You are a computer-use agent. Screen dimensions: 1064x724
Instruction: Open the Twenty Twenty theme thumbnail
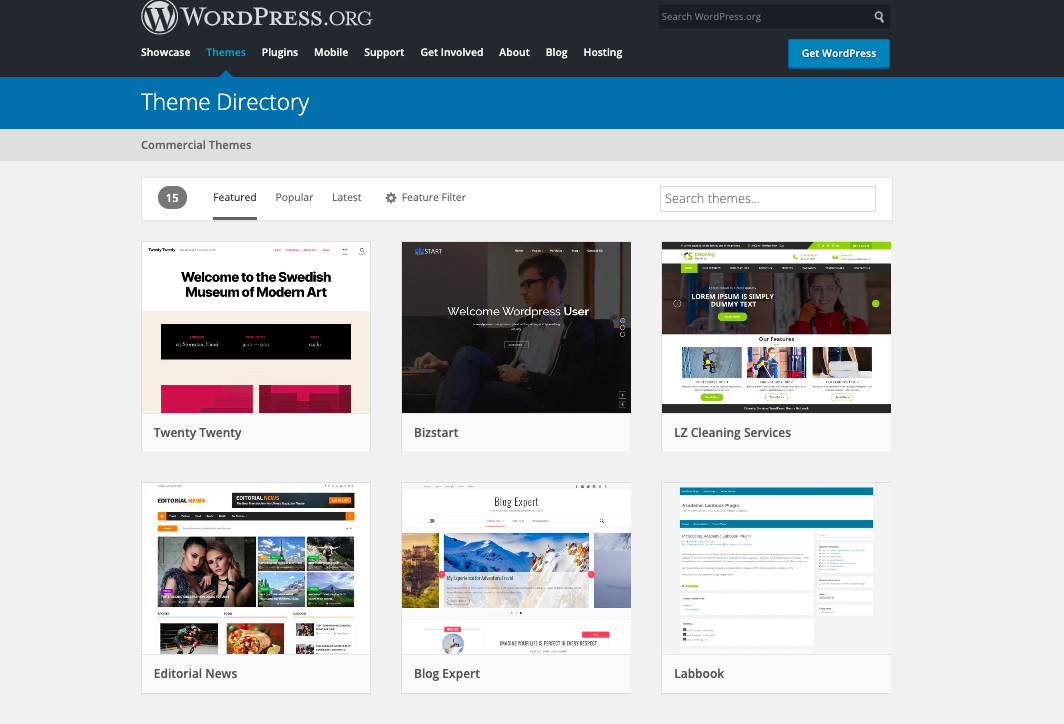tap(256, 328)
